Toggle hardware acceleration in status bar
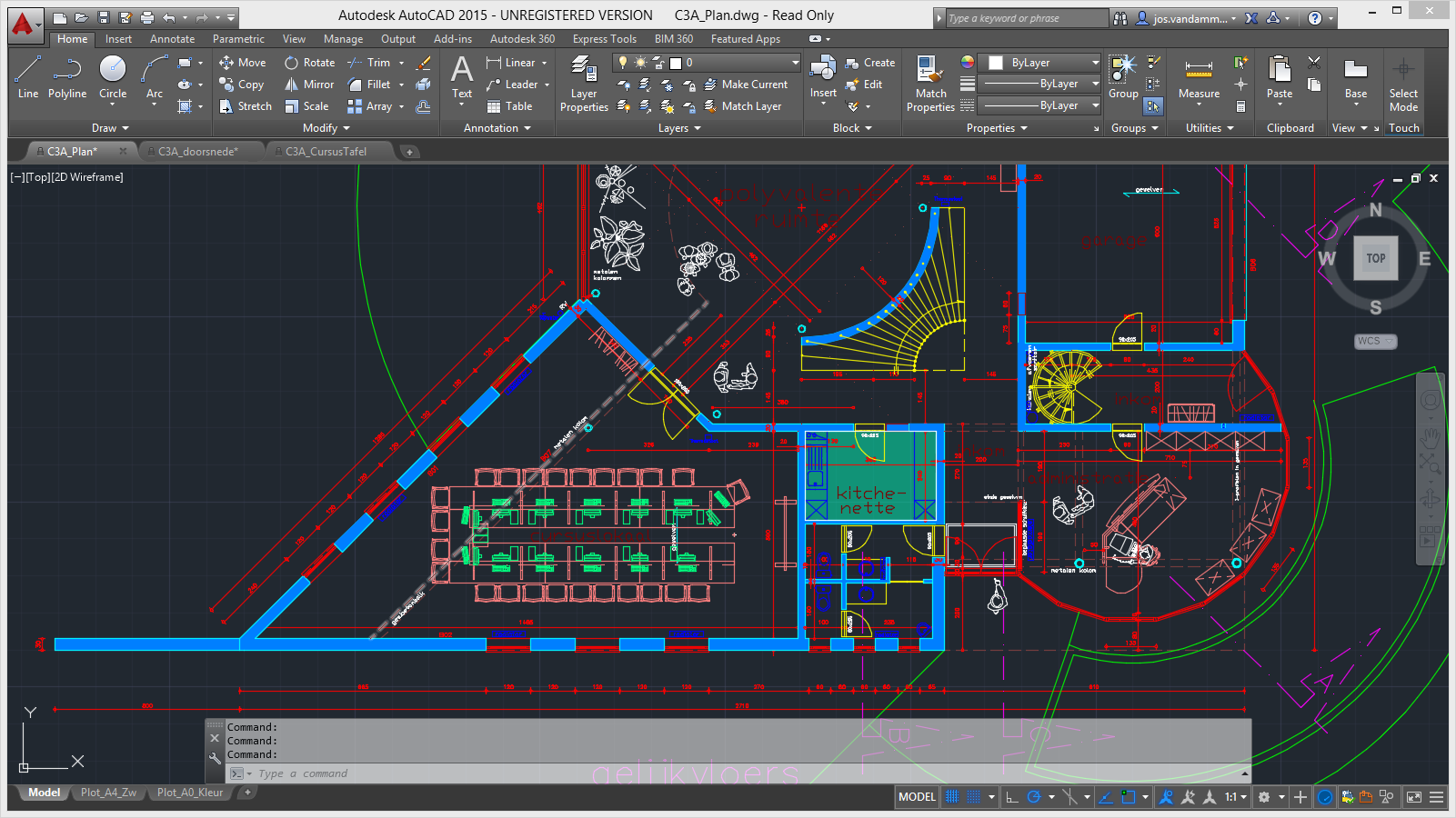The width and height of the screenshot is (1456, 818). 1326,797
